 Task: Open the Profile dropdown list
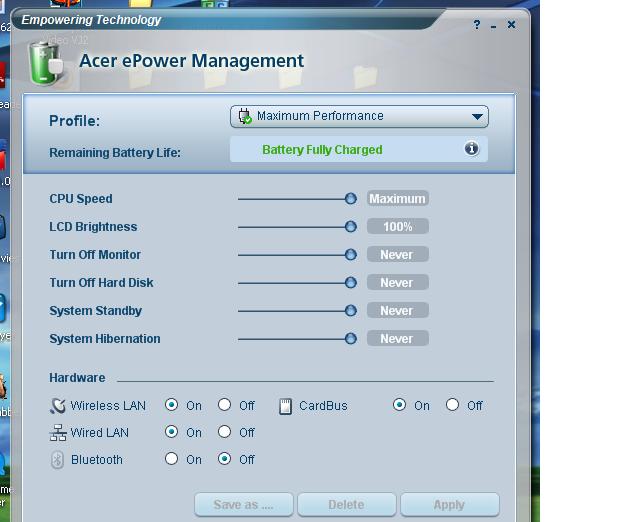(359, 116)
